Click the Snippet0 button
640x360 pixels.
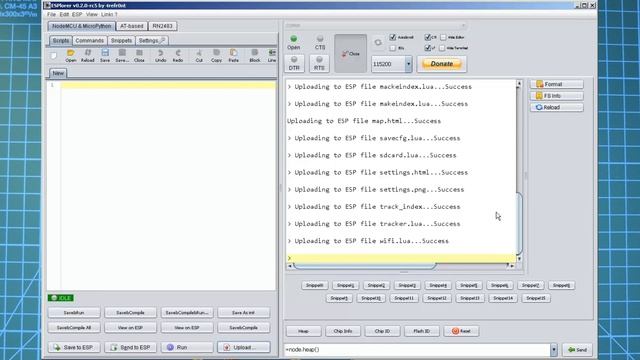pyautogui.click(x=315, y=285)
